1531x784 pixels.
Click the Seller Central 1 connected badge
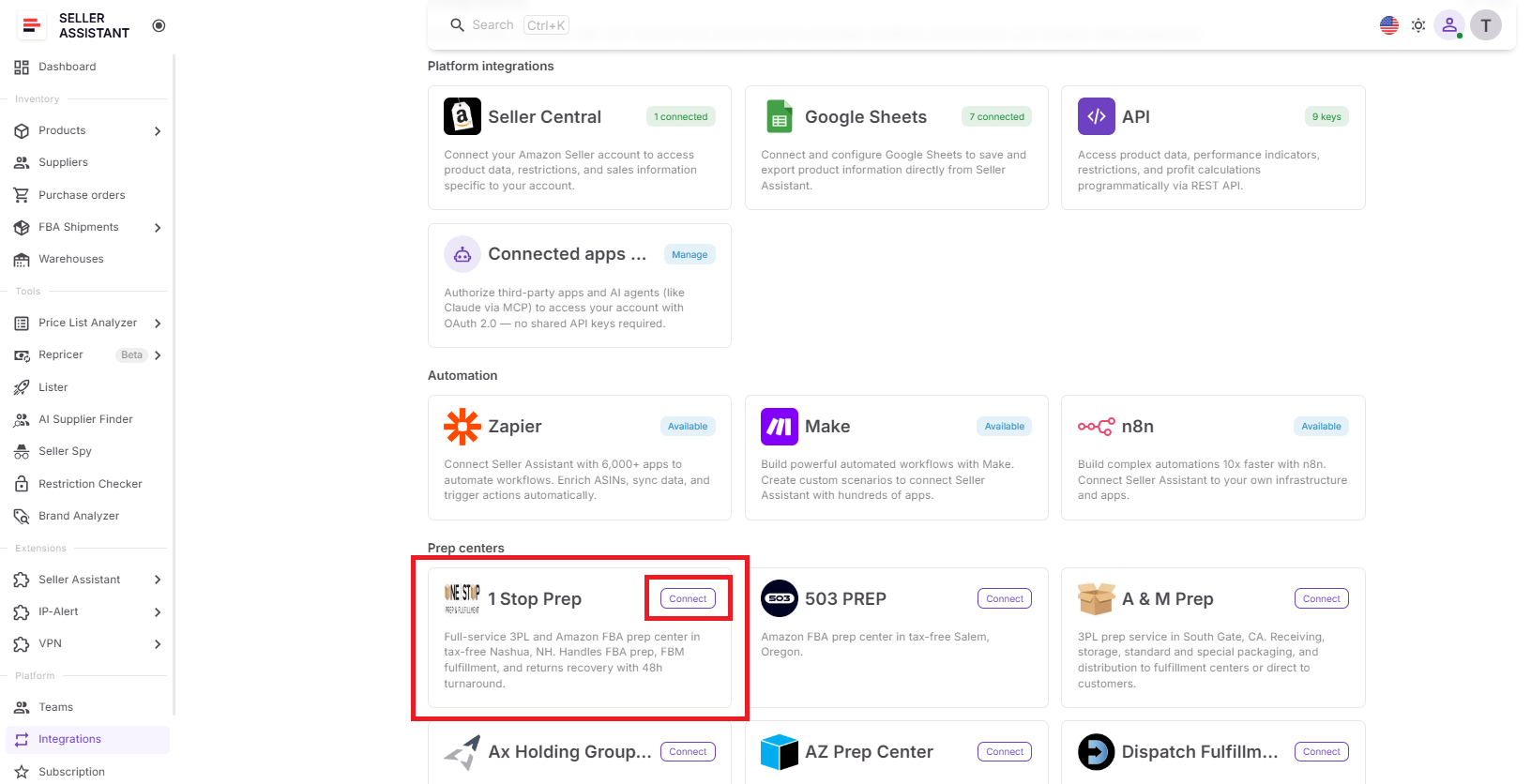[x=681, y=117]
